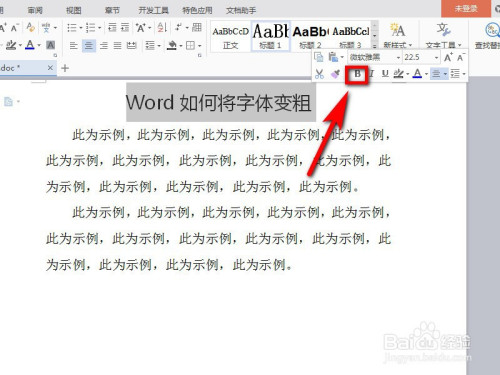Shrink font size using mini toolbar A-
This screenshot has width=500, height=375.
pos(461,57)
